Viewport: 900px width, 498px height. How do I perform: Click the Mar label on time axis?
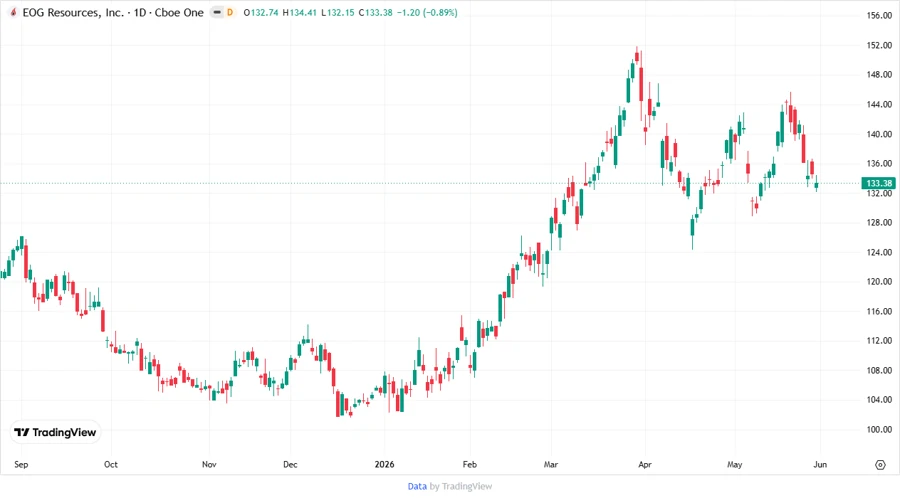pos(551,464)
